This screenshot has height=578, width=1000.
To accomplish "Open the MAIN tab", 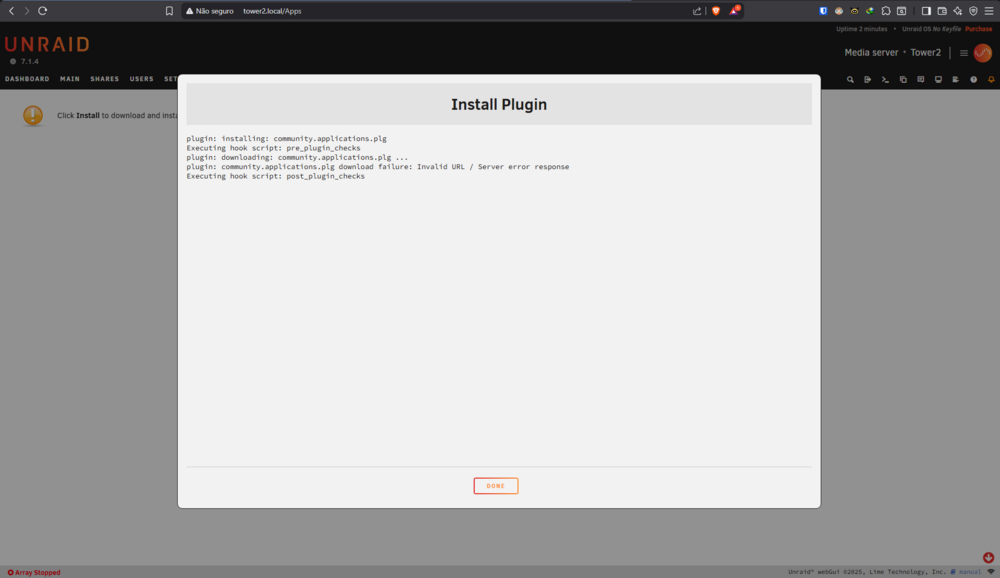I will pos(70,79).
